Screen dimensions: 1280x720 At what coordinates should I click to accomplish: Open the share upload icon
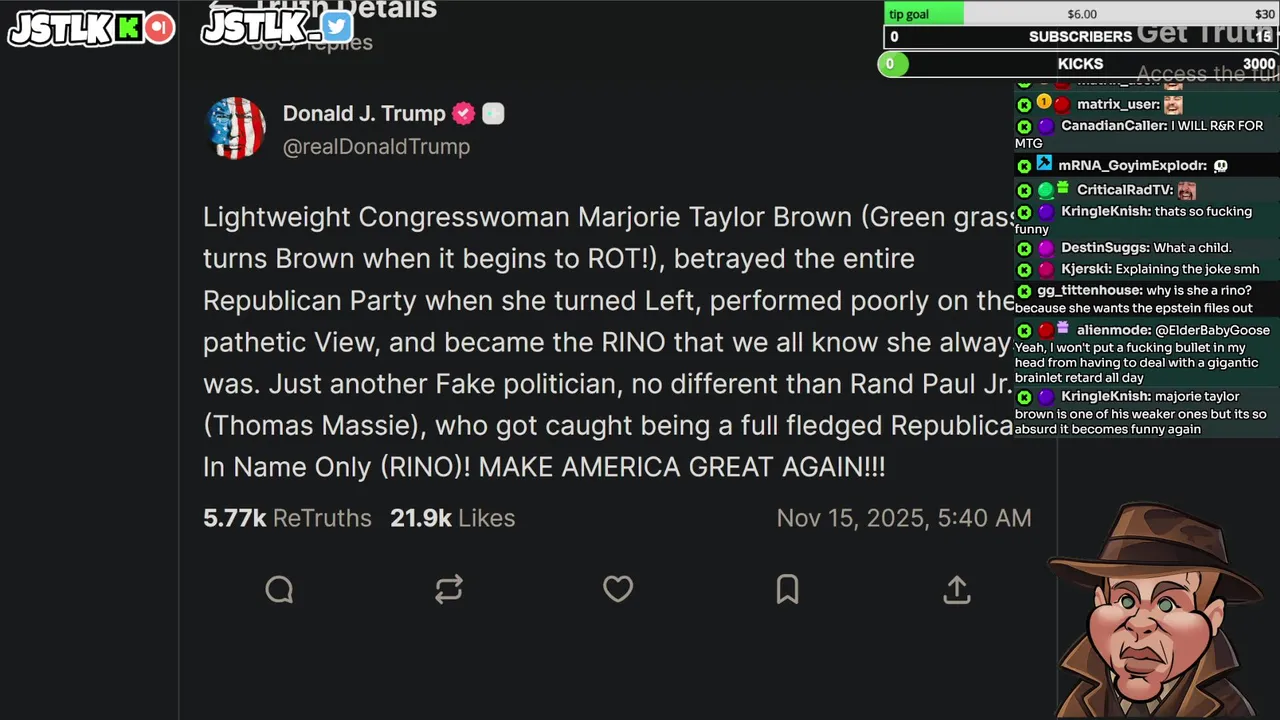[x=957, y=589]
